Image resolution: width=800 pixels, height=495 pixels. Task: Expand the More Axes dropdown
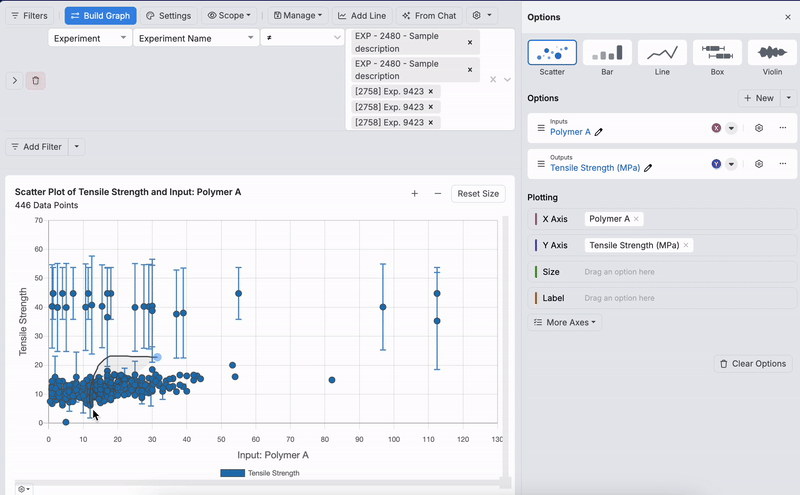click(565, 323)
